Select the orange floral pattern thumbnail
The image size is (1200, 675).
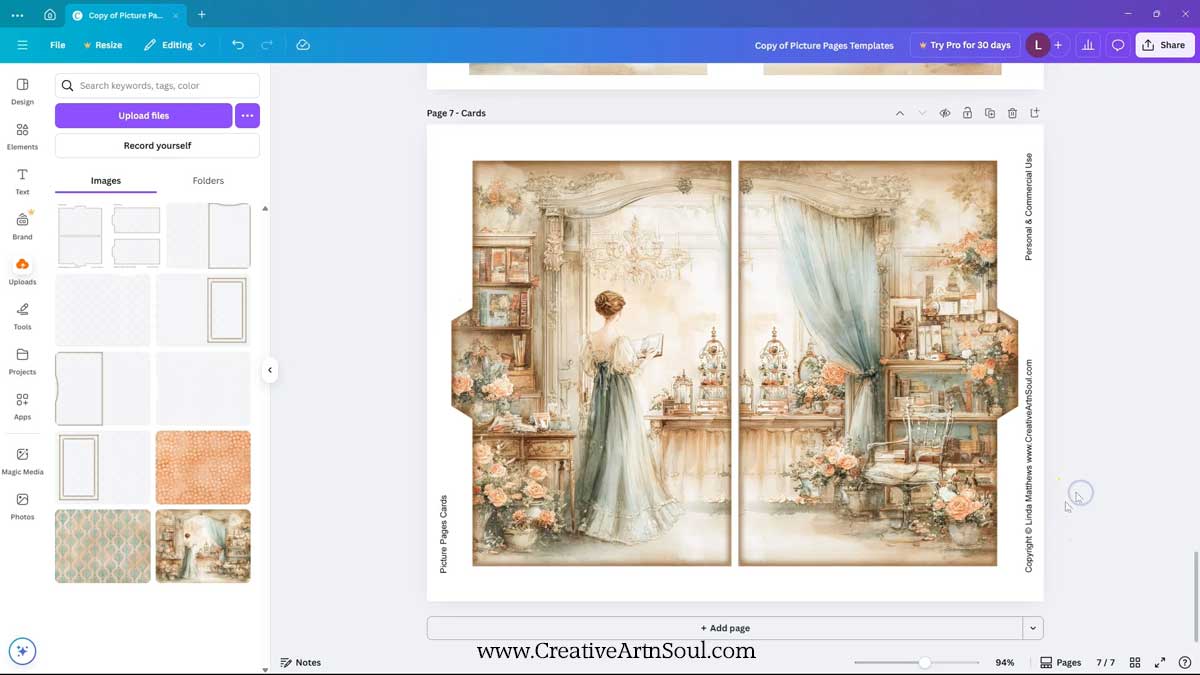[x=203, y=467]
